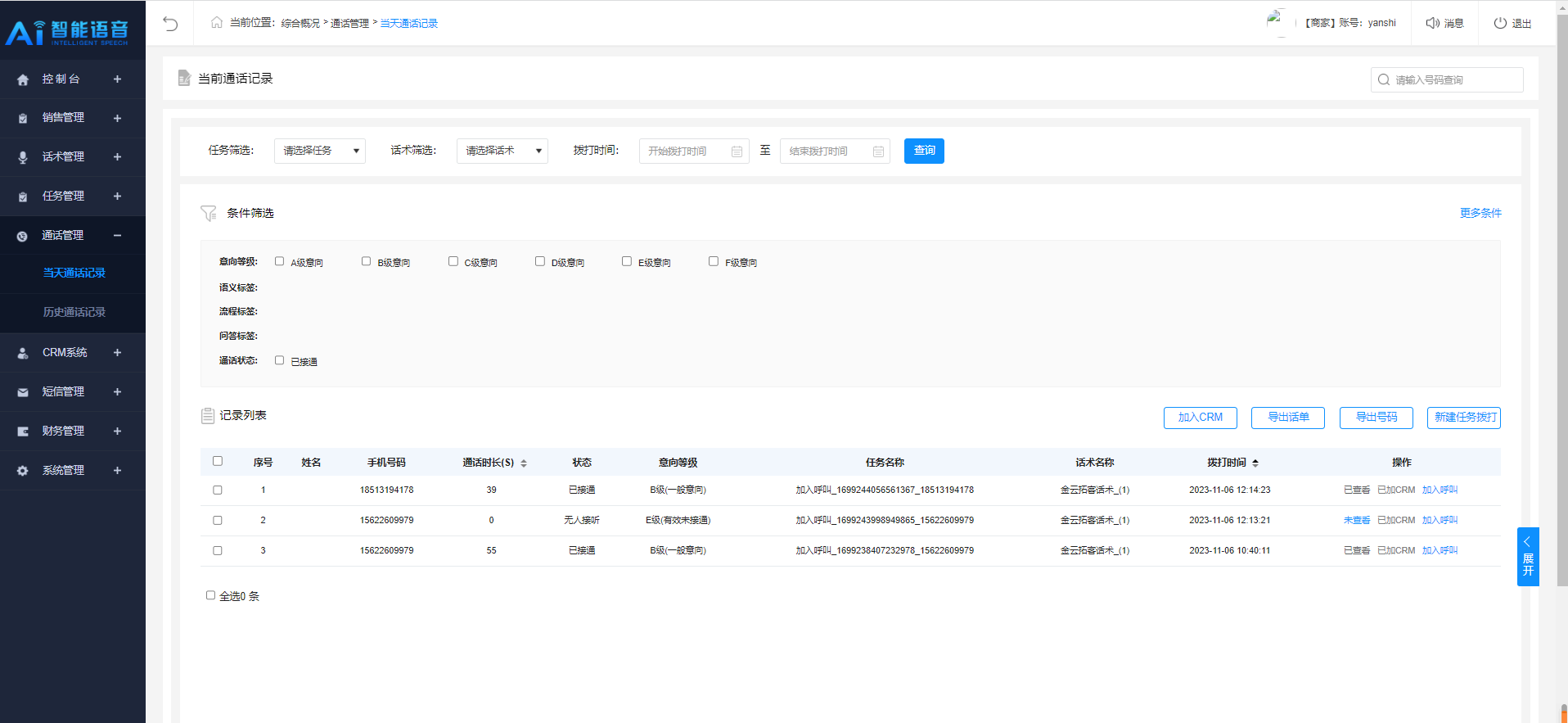Click 更多条件 link
The width and height of the screenshot is (1568, 723).
(1480, 213)
